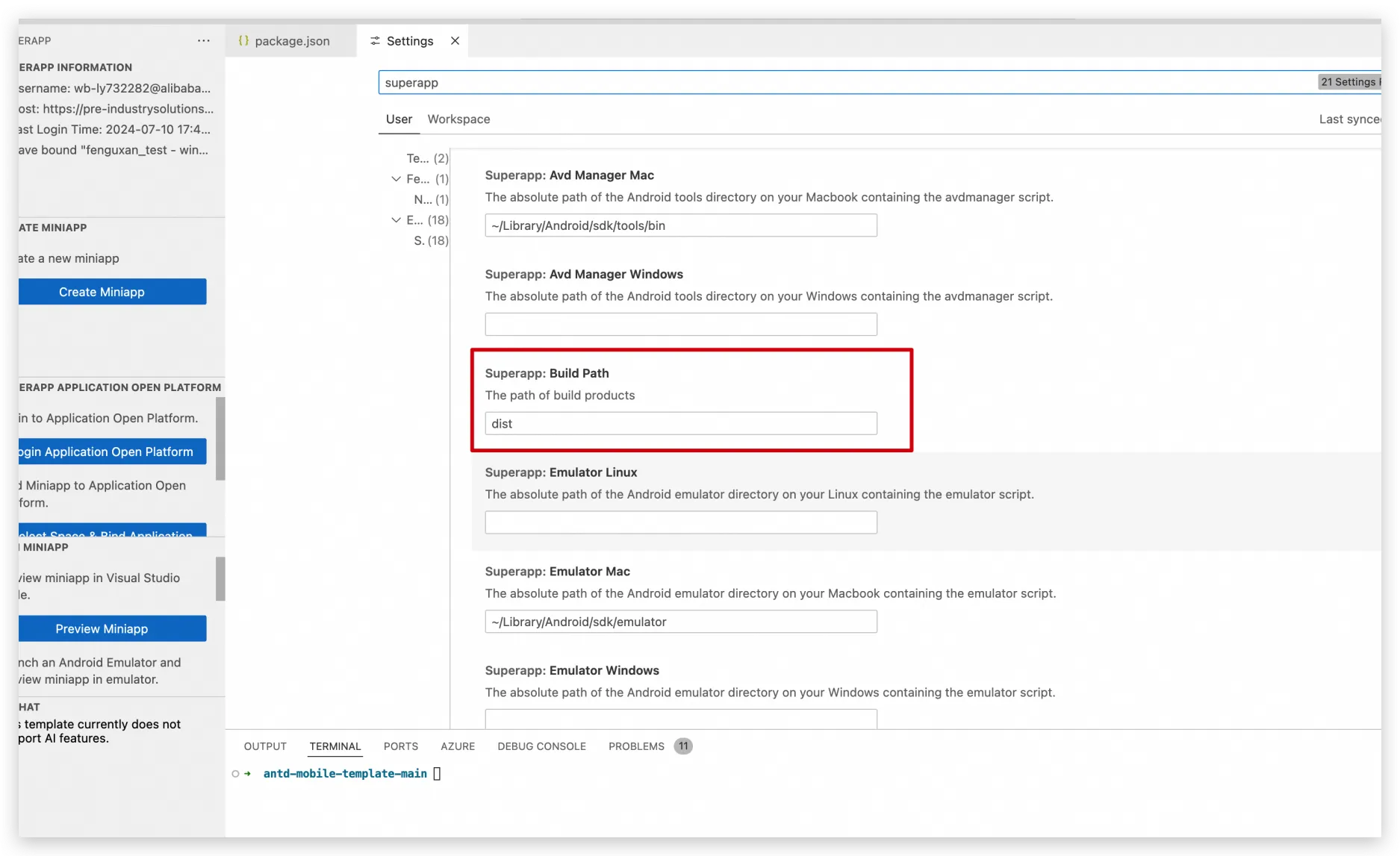Click the empty Avd Manager Windows field
The image size is (1400, 856).
click(x=681, y=325)
